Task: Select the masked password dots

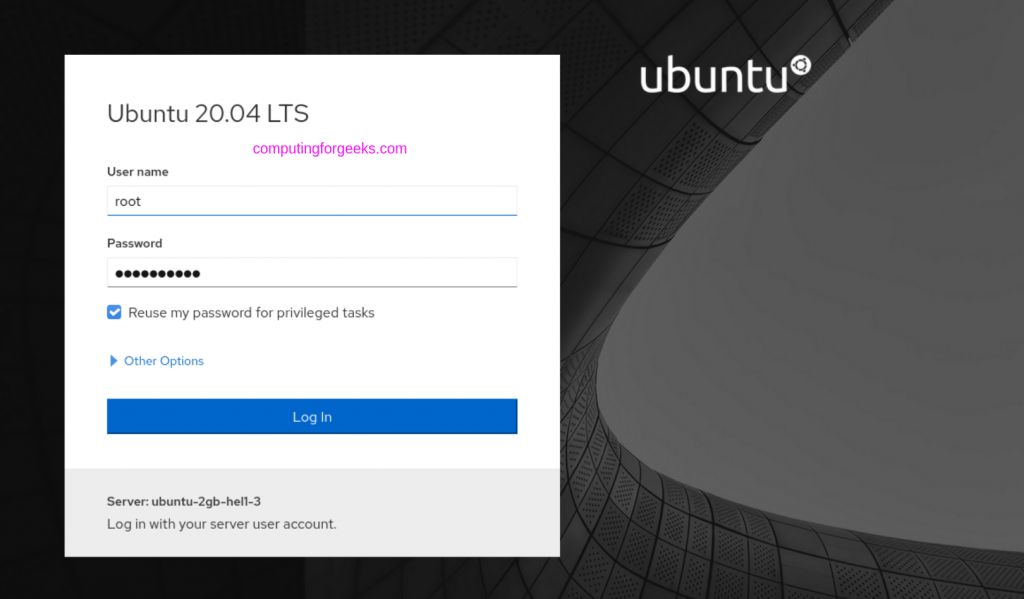Action: 155,272
